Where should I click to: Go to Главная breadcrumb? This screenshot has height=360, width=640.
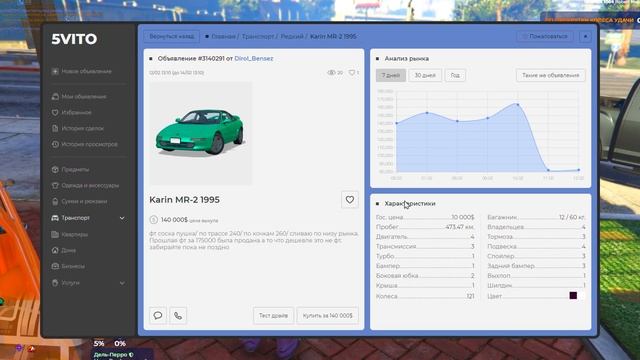pyautogui.click(x=223, y=36)
